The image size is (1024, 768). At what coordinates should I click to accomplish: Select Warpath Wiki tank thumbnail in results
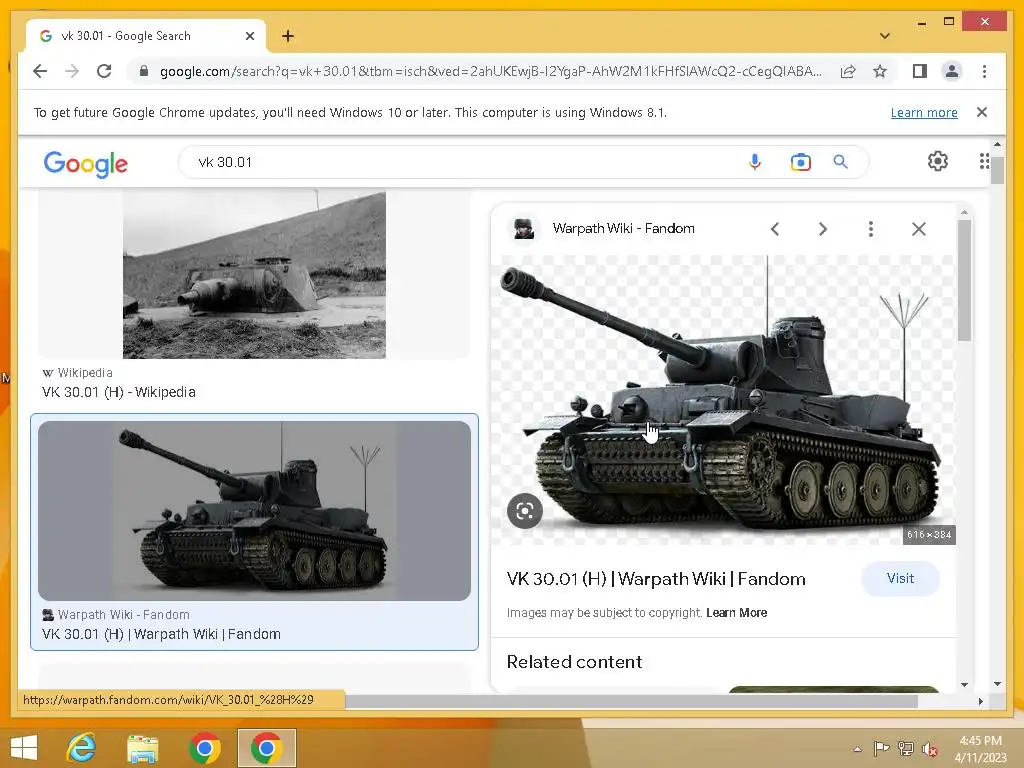[x=254, y=511]
